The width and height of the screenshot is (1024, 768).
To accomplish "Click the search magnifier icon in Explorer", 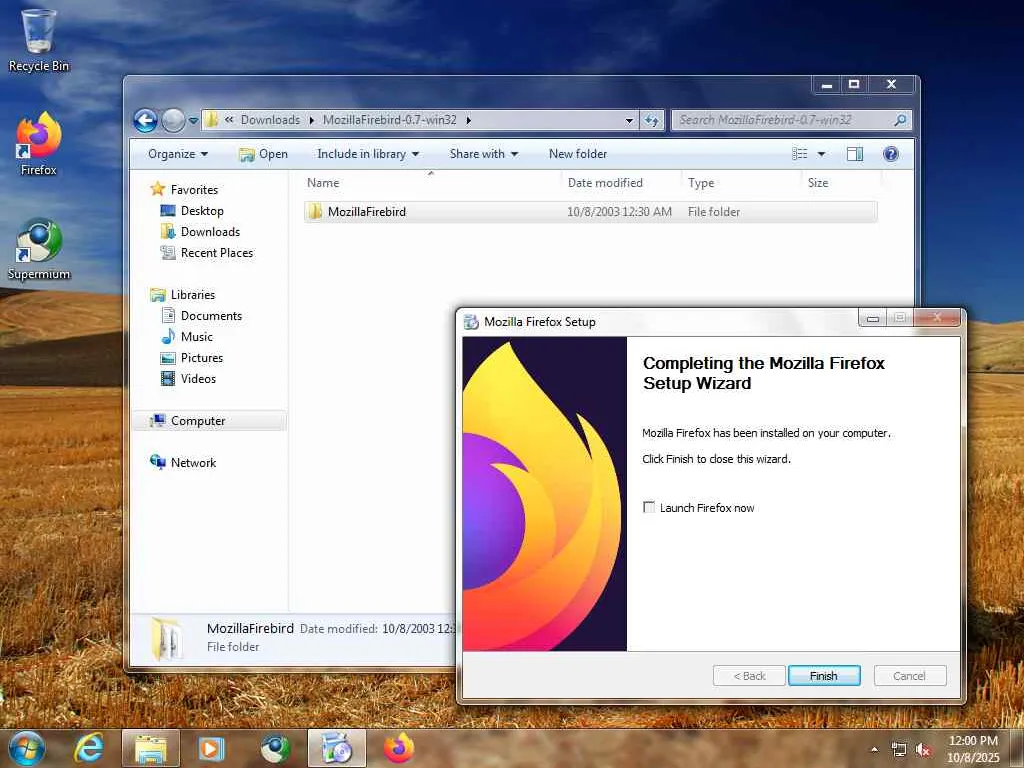I will tap(900, 120).
